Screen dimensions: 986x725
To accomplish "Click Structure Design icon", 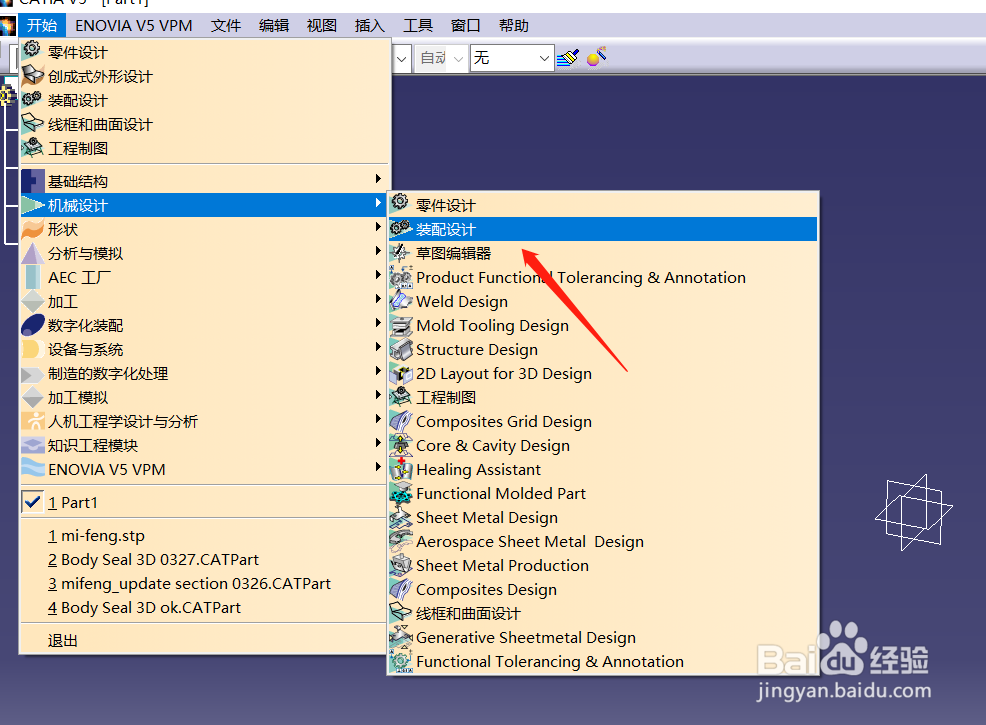I will (x=401, y=349).
